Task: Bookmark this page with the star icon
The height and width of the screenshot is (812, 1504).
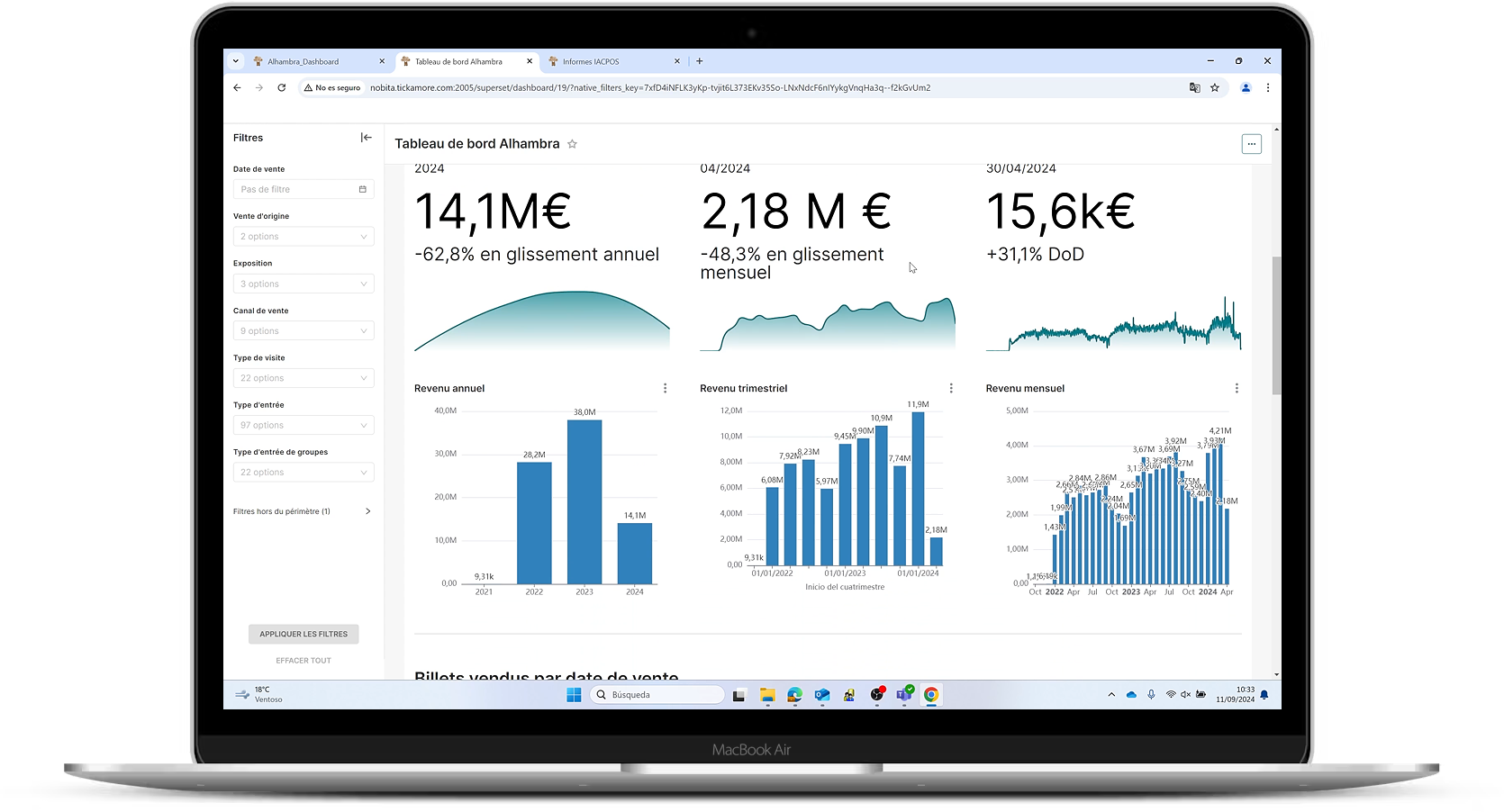Action: [1215, 88]
